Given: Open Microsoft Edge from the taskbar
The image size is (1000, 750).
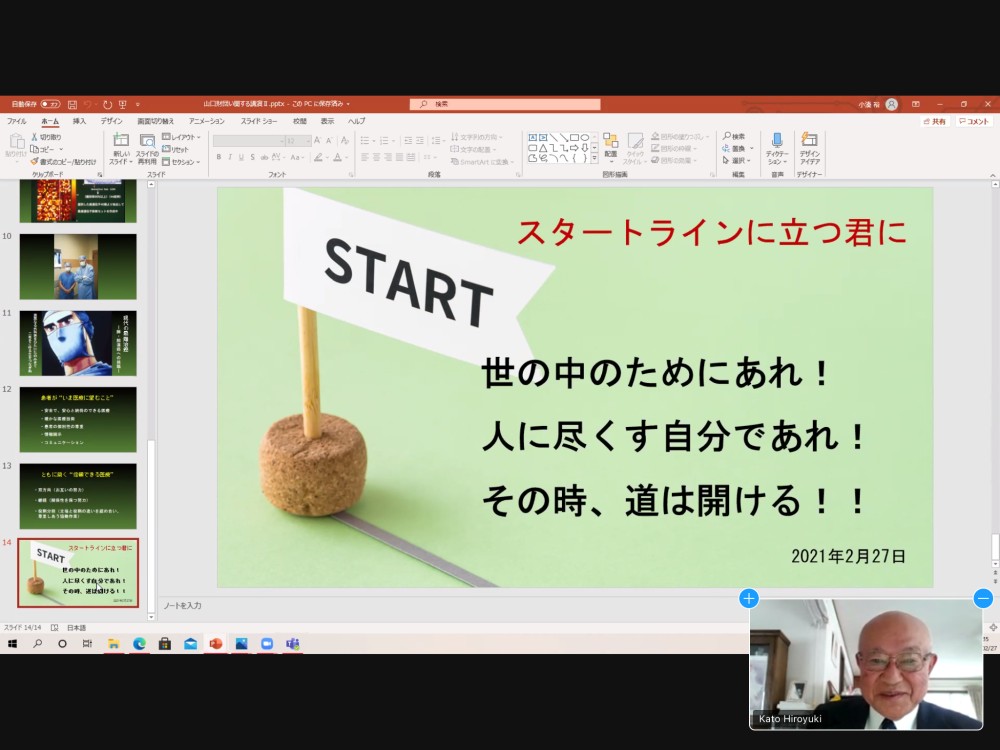Looking at the screenshot, I should coord(139,643).
